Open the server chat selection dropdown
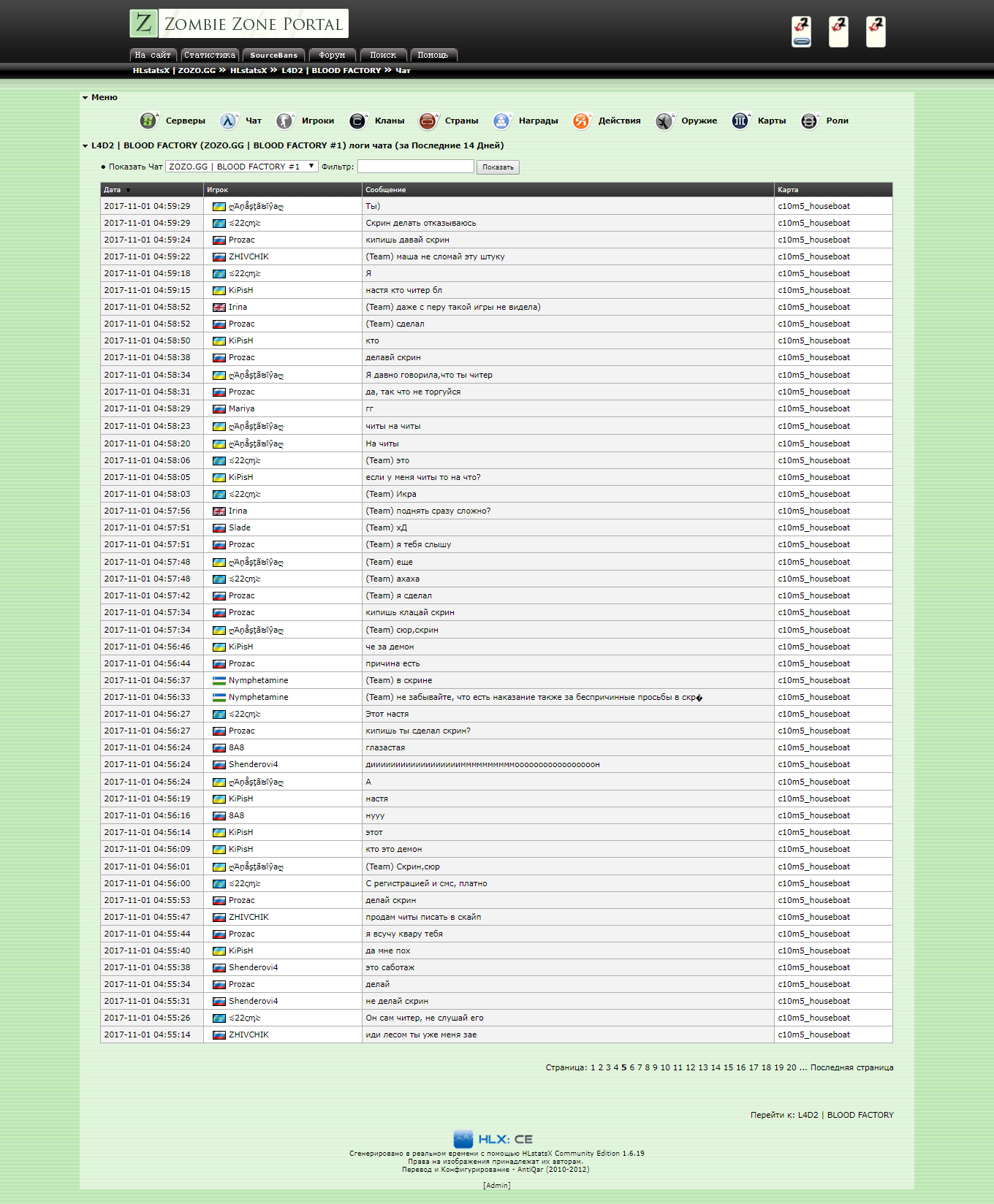 (241, 167)
